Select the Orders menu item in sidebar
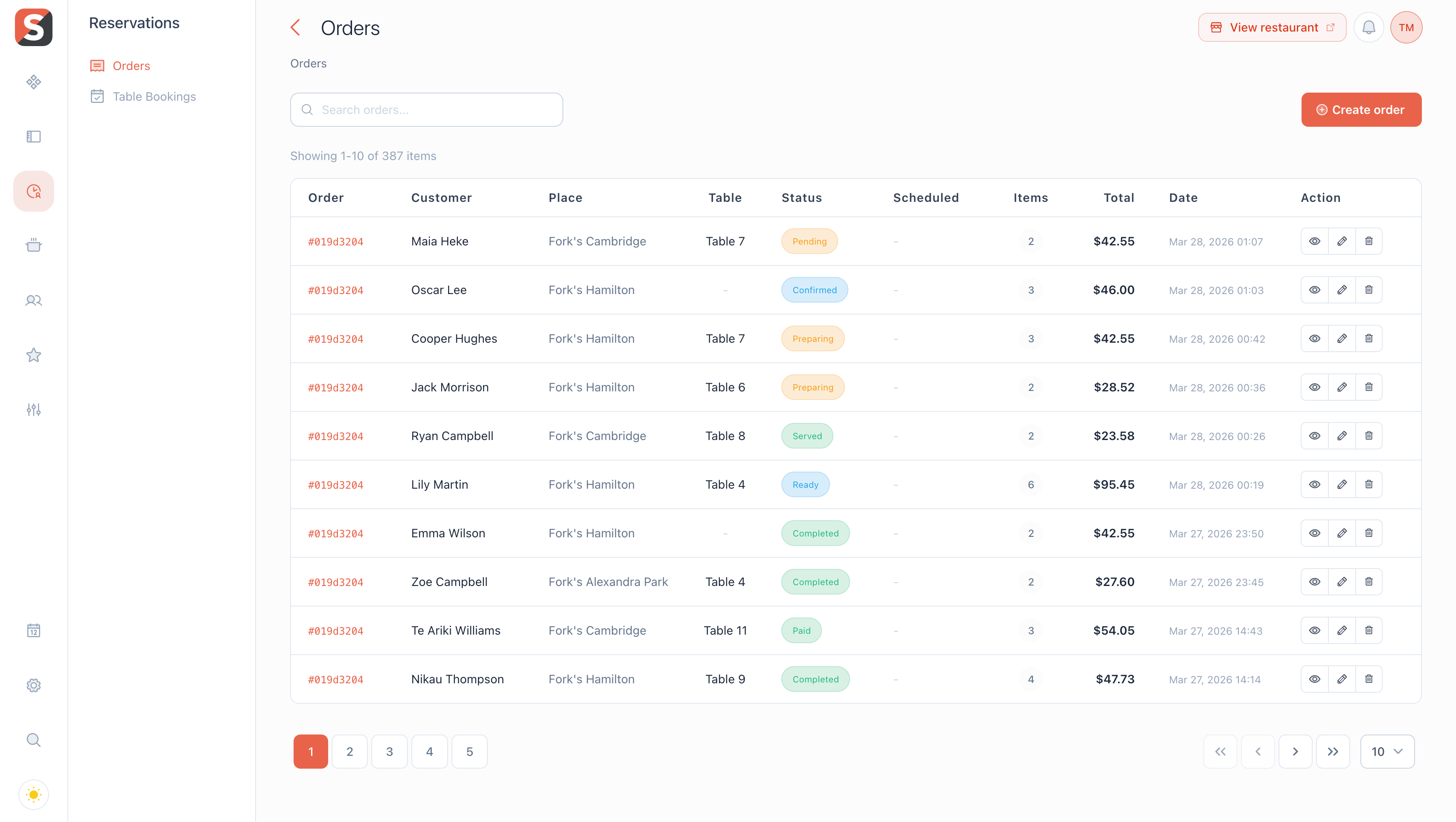 point(131,66)
